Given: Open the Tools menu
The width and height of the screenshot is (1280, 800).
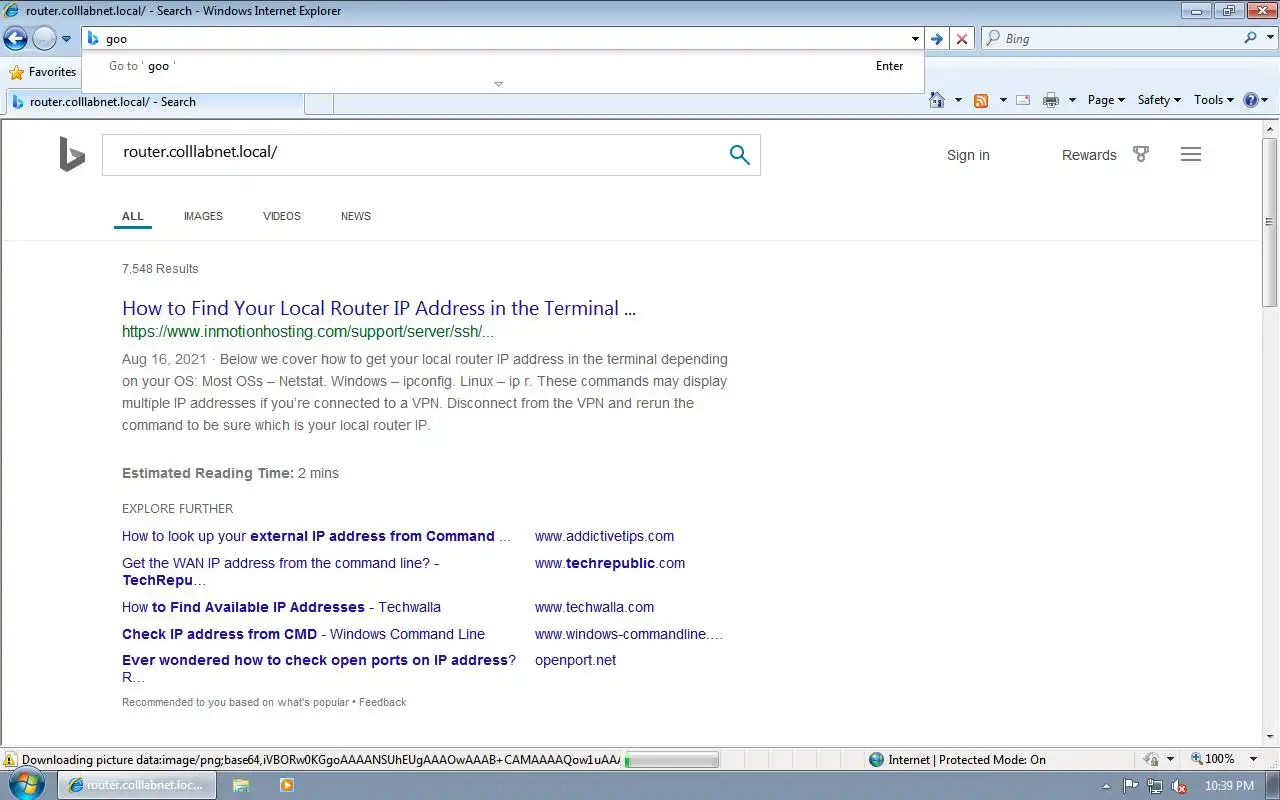Looking at the screenshot, I should pos(1214,100).
